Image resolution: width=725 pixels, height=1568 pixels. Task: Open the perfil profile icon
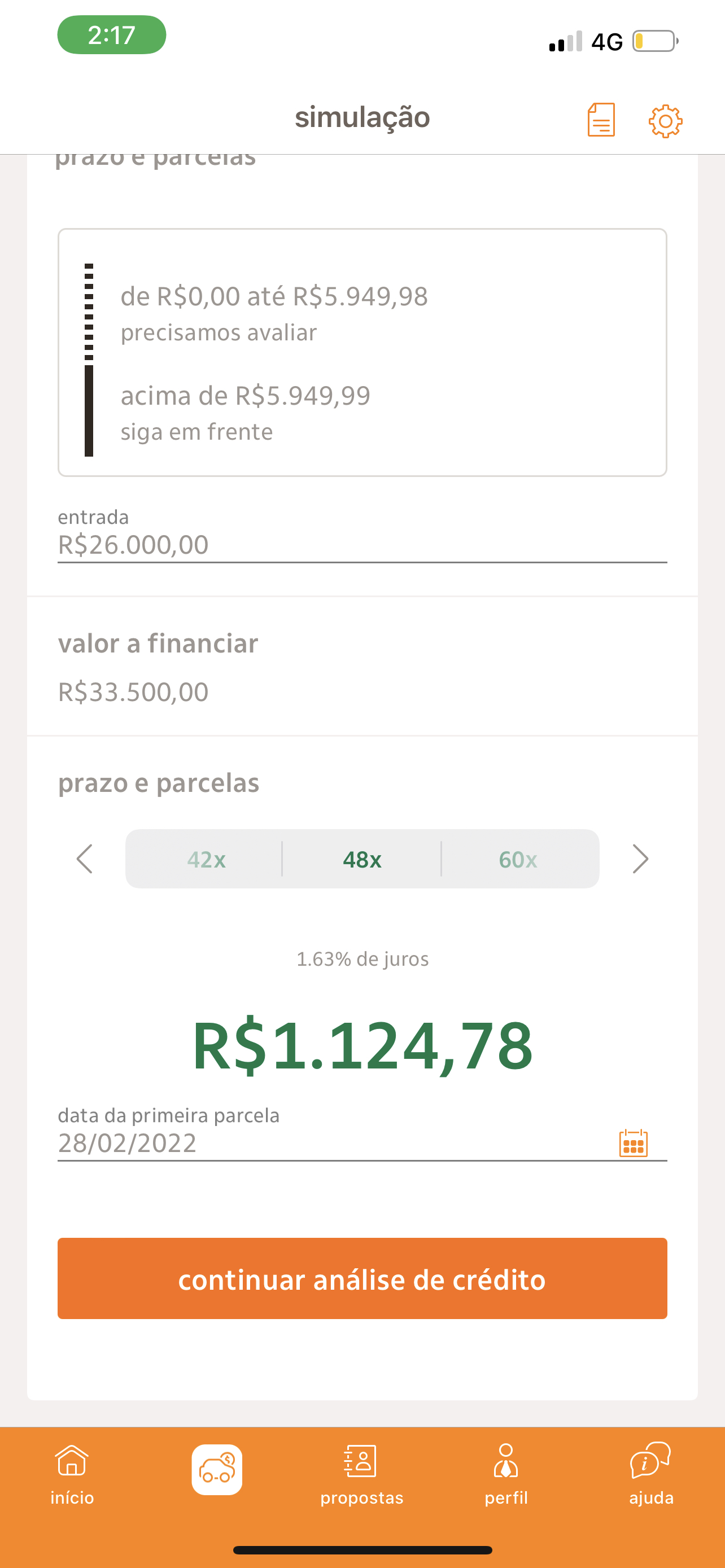[x=506, y=1462]
